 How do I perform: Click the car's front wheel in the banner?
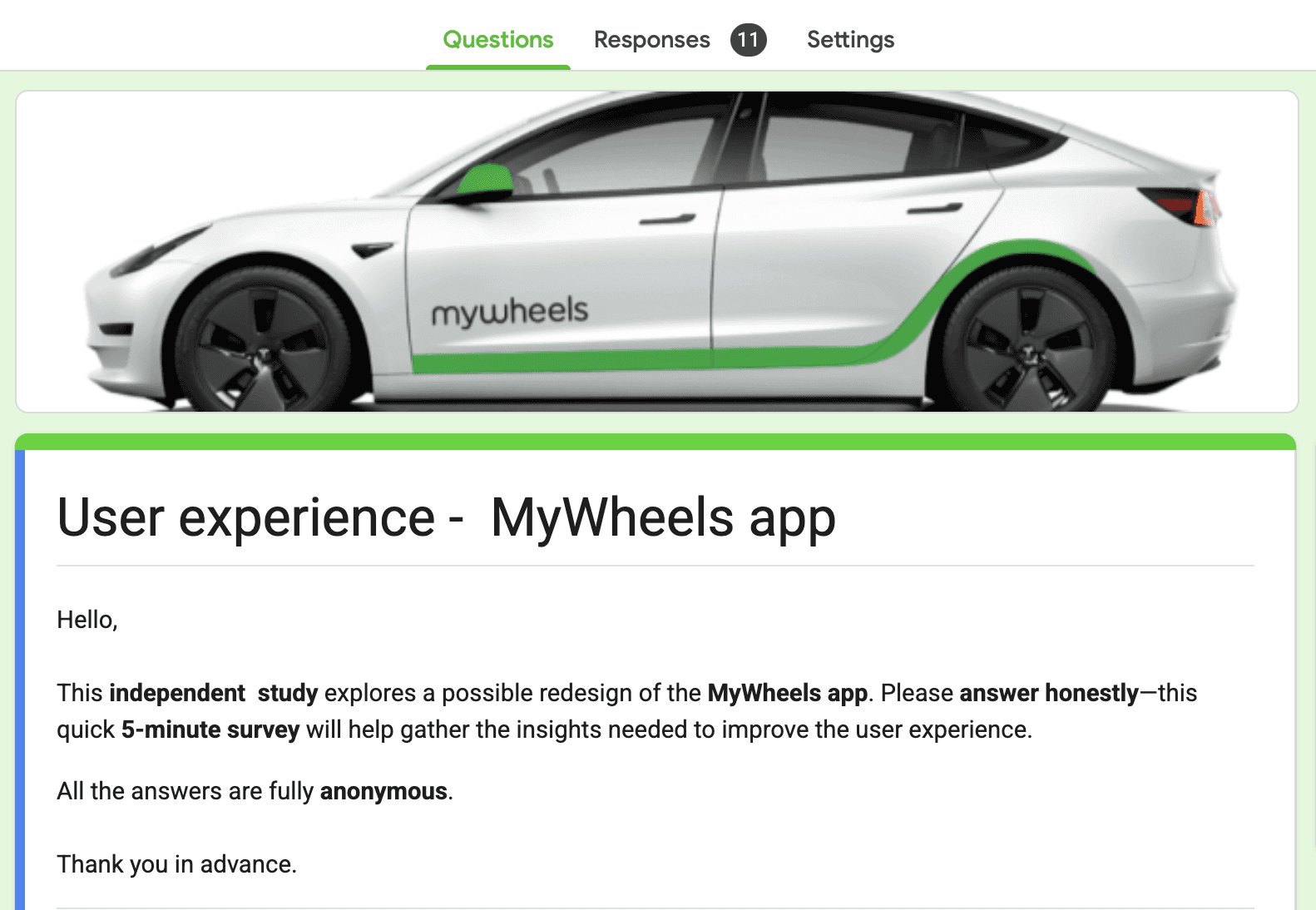coord(262,341)
